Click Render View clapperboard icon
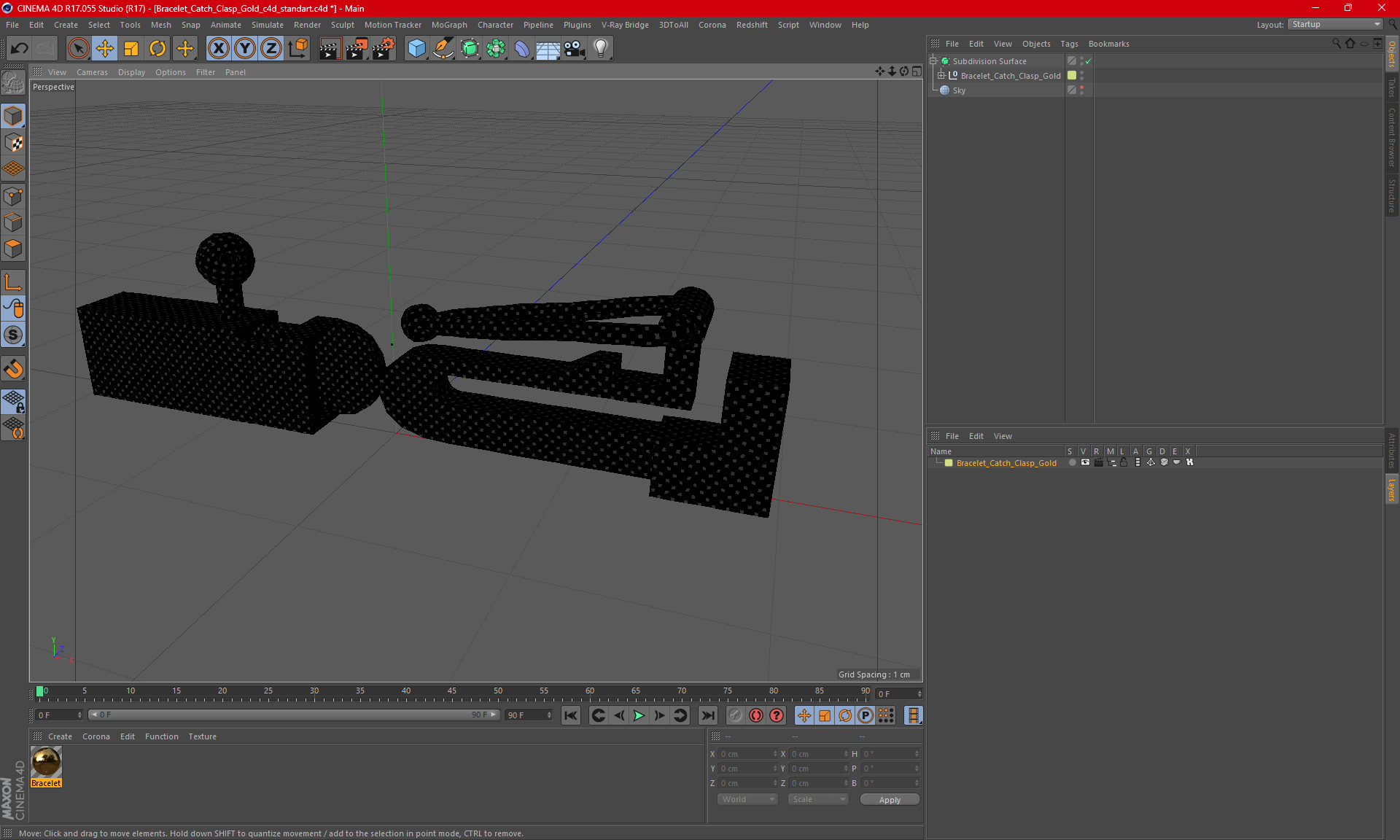Screen dimensions: 1400x840 pos(330,49)
